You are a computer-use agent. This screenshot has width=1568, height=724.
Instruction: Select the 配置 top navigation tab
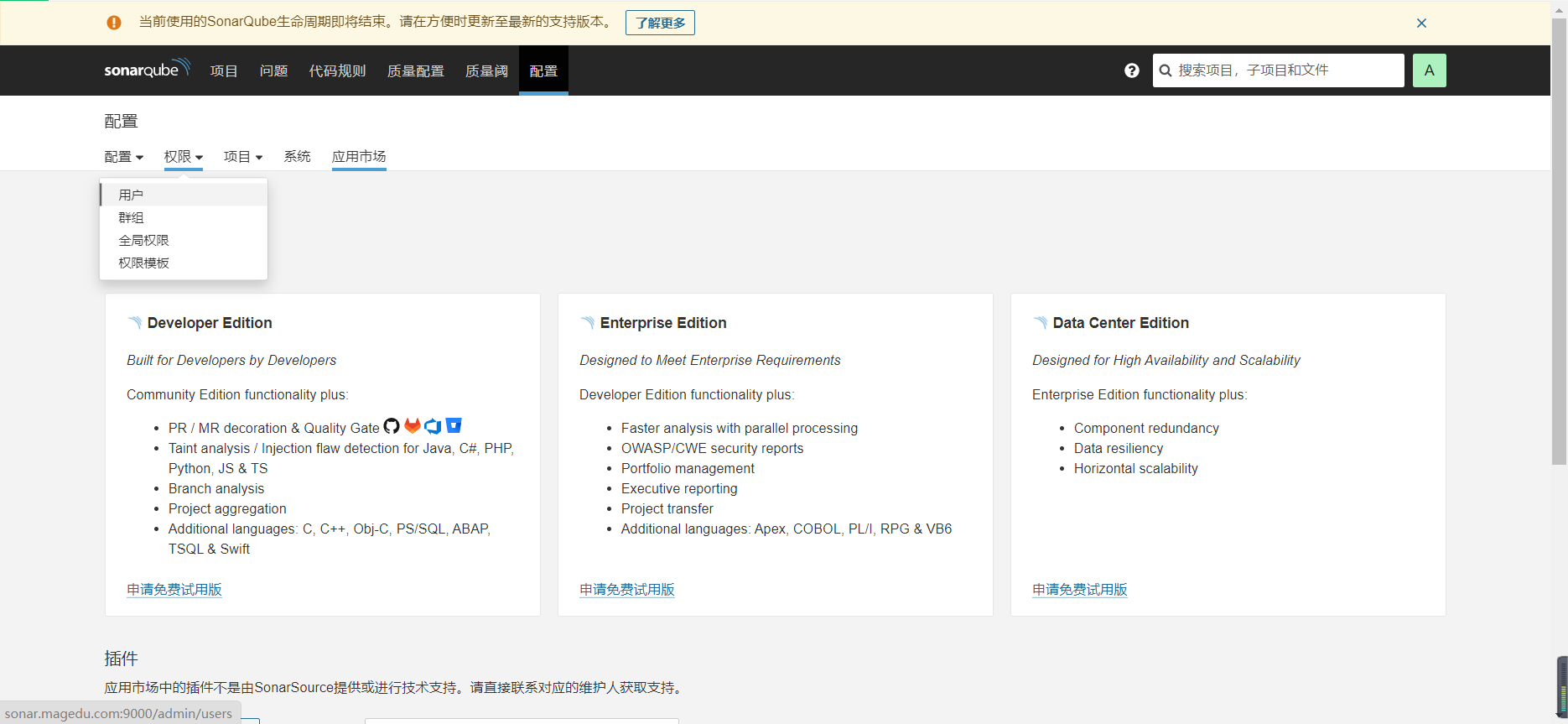click(x=543, y=70)
